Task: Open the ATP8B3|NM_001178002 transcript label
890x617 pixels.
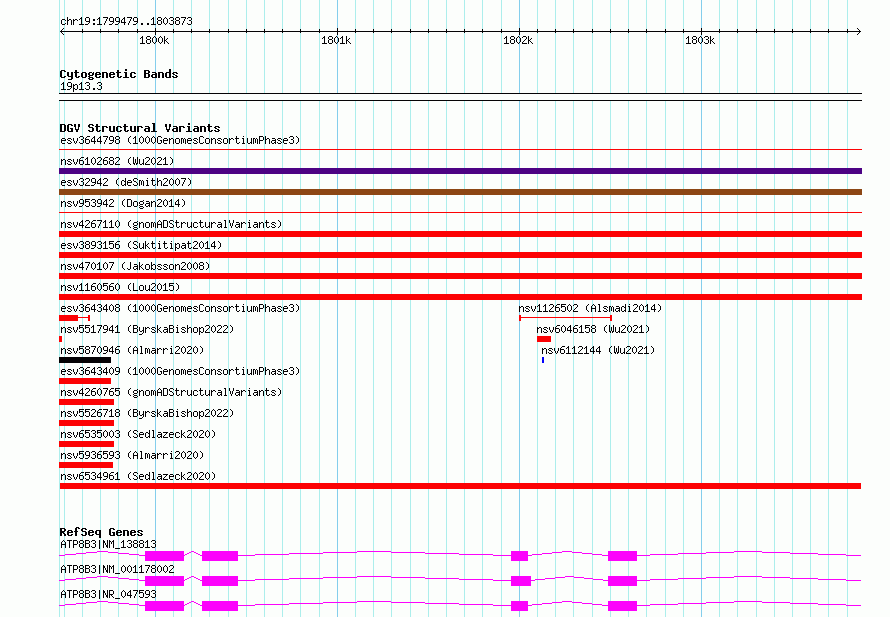Action: [x=117, y=569]
